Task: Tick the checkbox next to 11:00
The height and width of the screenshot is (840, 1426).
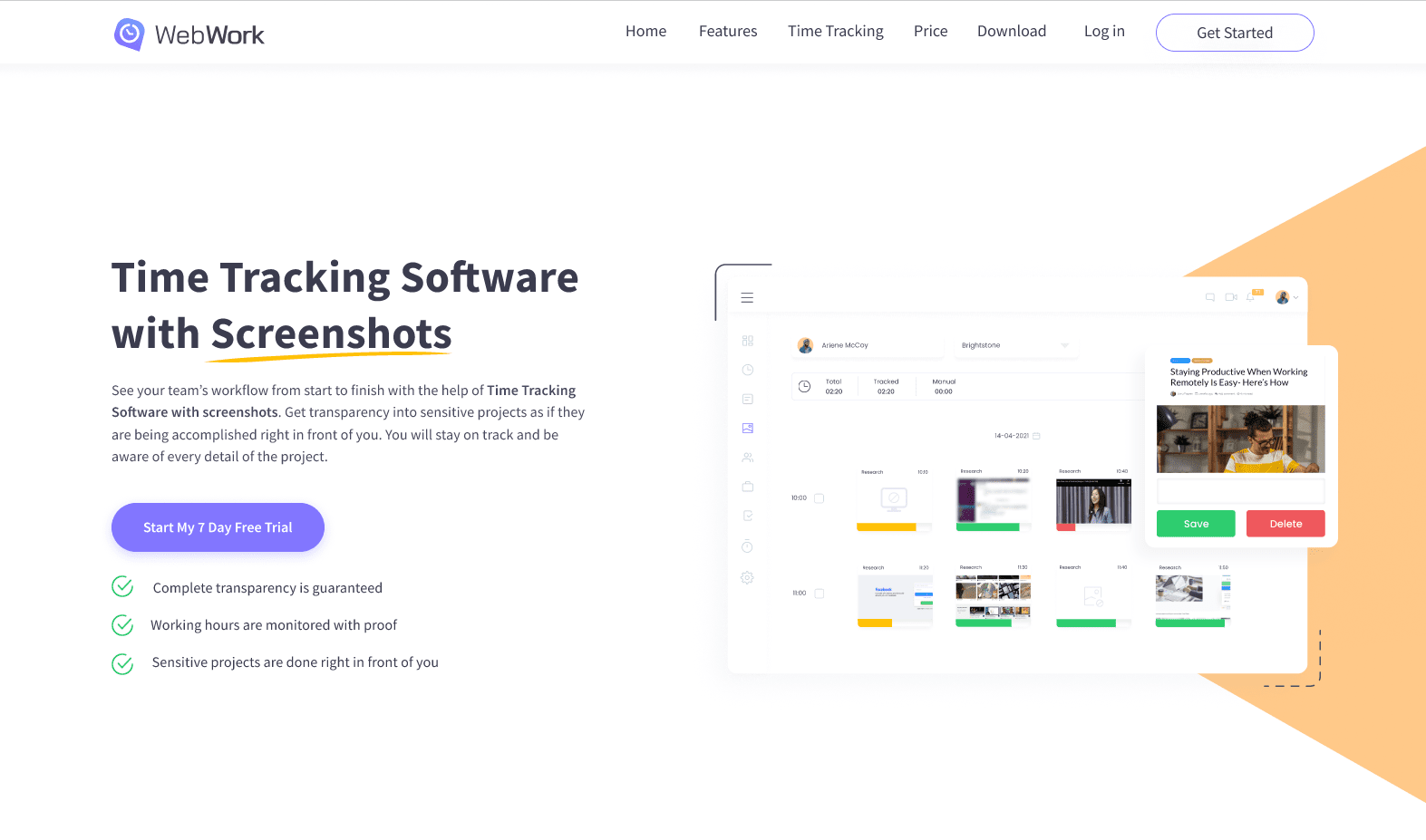Action: (820, 594)
